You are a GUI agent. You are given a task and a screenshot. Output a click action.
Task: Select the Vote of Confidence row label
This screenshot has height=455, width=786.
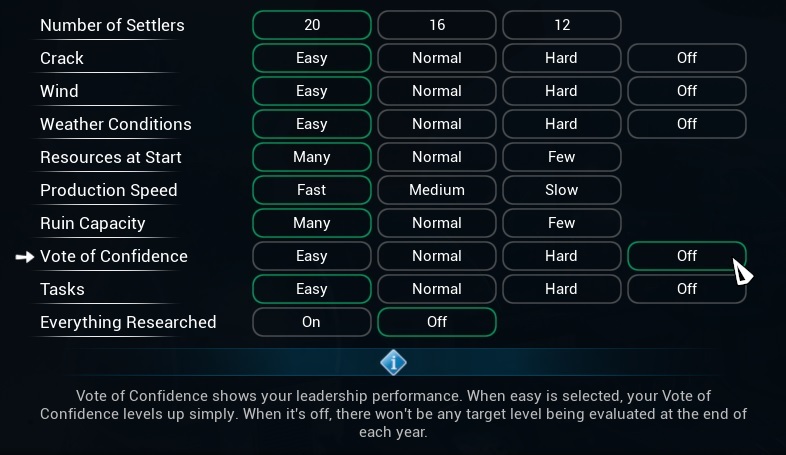tap(114, 256)
